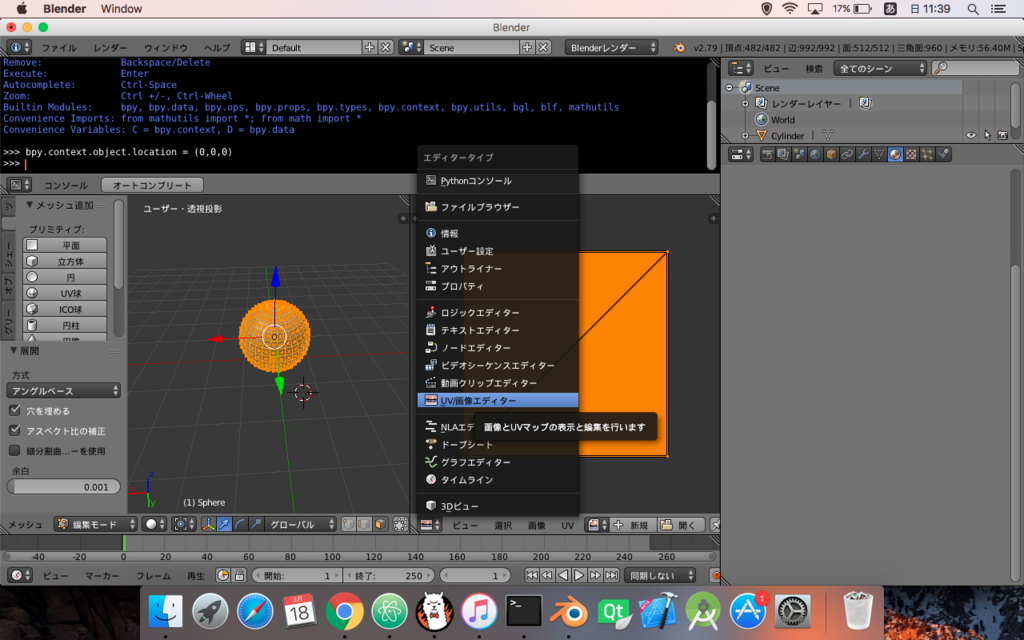Open the Render properties tab (camera icon)
The image size is (1024, 640).
[767, 154]
